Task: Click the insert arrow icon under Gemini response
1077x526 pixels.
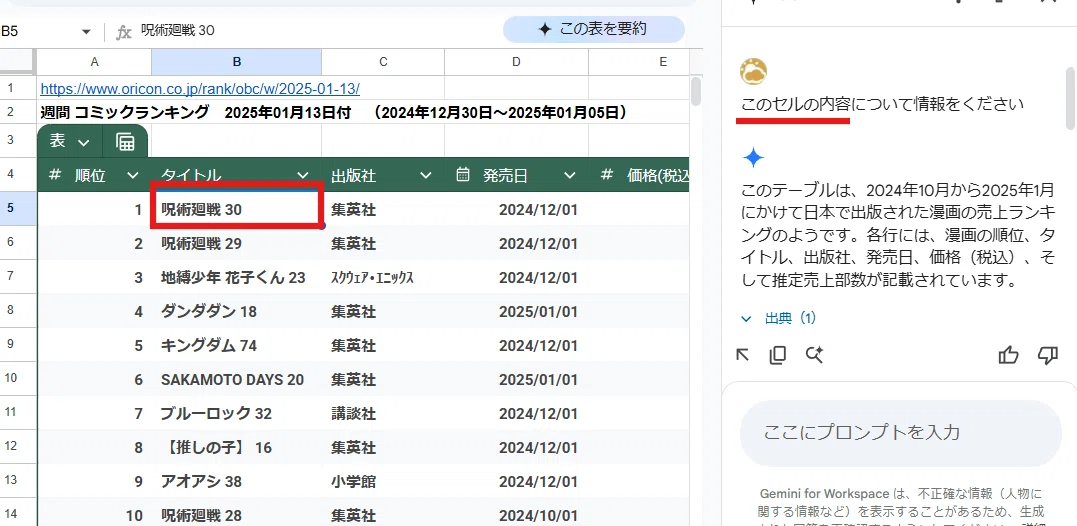Action: pyautogui.click(x=742, y=354)
